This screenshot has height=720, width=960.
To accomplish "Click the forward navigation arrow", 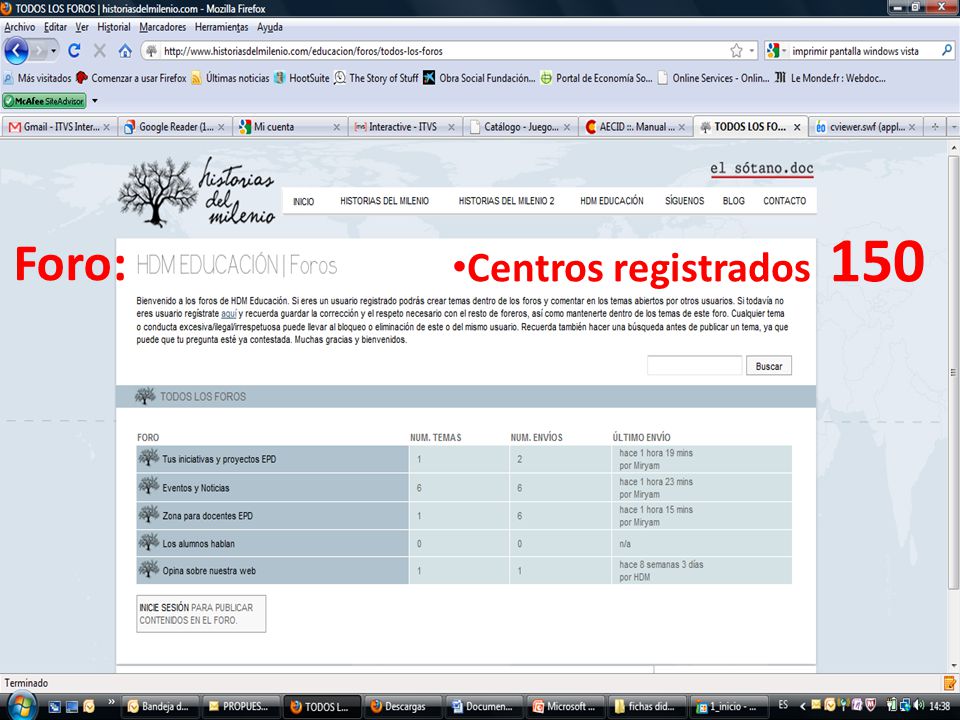I will [39, 51].
